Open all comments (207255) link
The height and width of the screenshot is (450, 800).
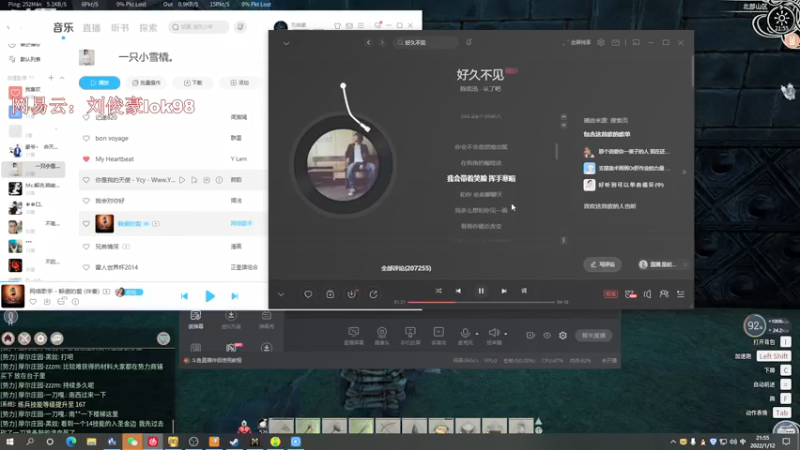click(x=406, y=268)
